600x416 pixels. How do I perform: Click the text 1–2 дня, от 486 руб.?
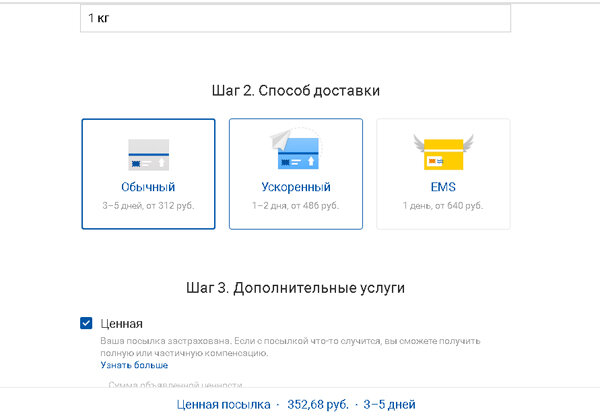[x=295, y=206]
